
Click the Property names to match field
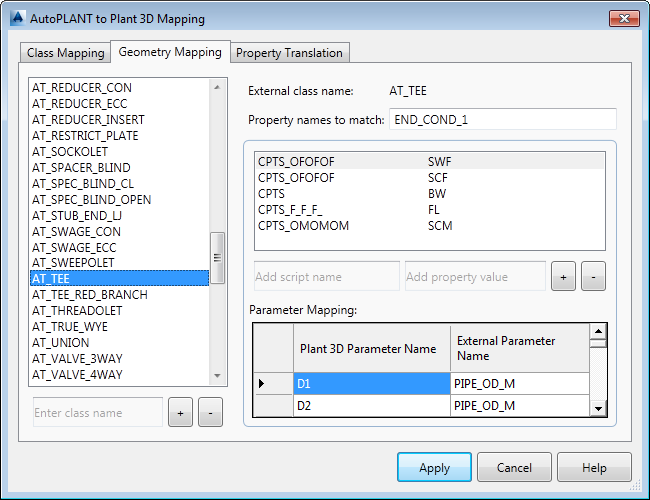point(503,119)
